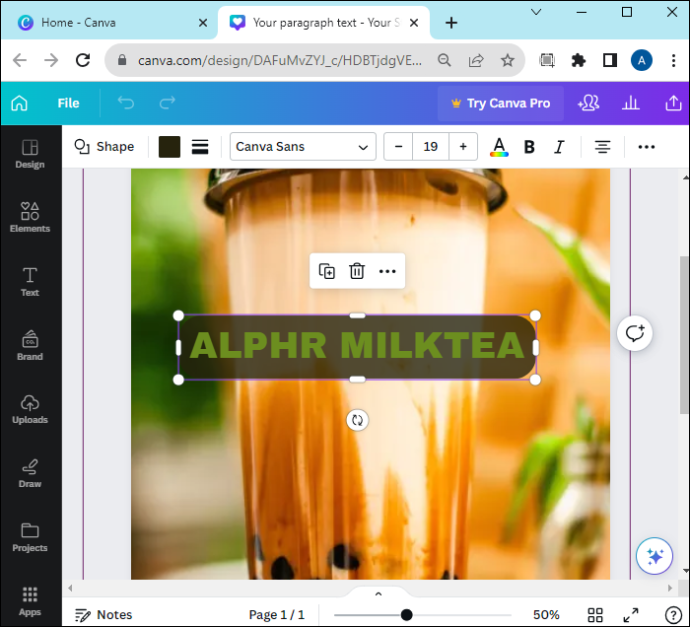This screenshot has height=627, width=690.
Task: Add a comment using the comment bubble
Action: [x=635, y=333]
